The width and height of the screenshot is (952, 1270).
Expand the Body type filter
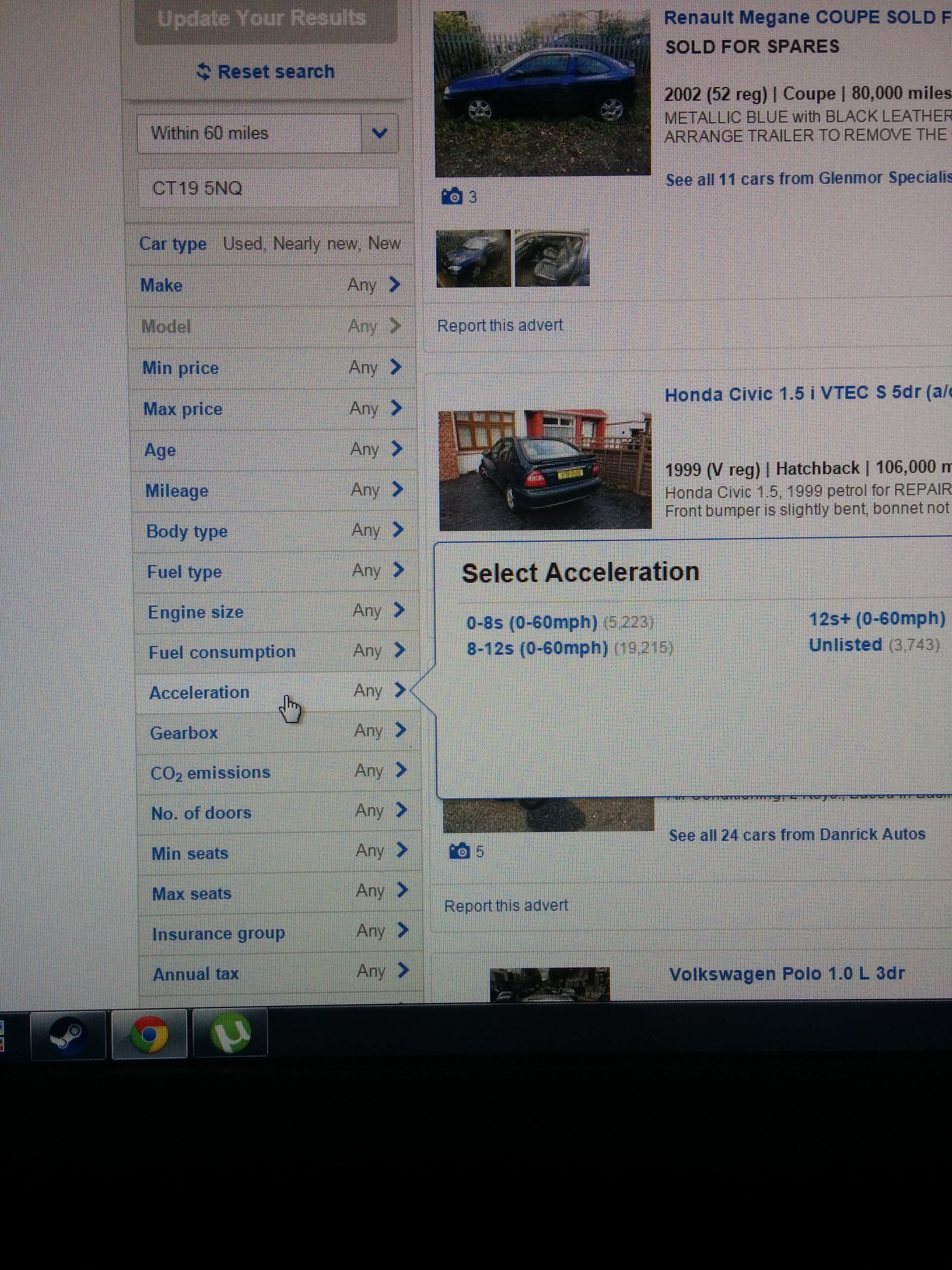276,530
